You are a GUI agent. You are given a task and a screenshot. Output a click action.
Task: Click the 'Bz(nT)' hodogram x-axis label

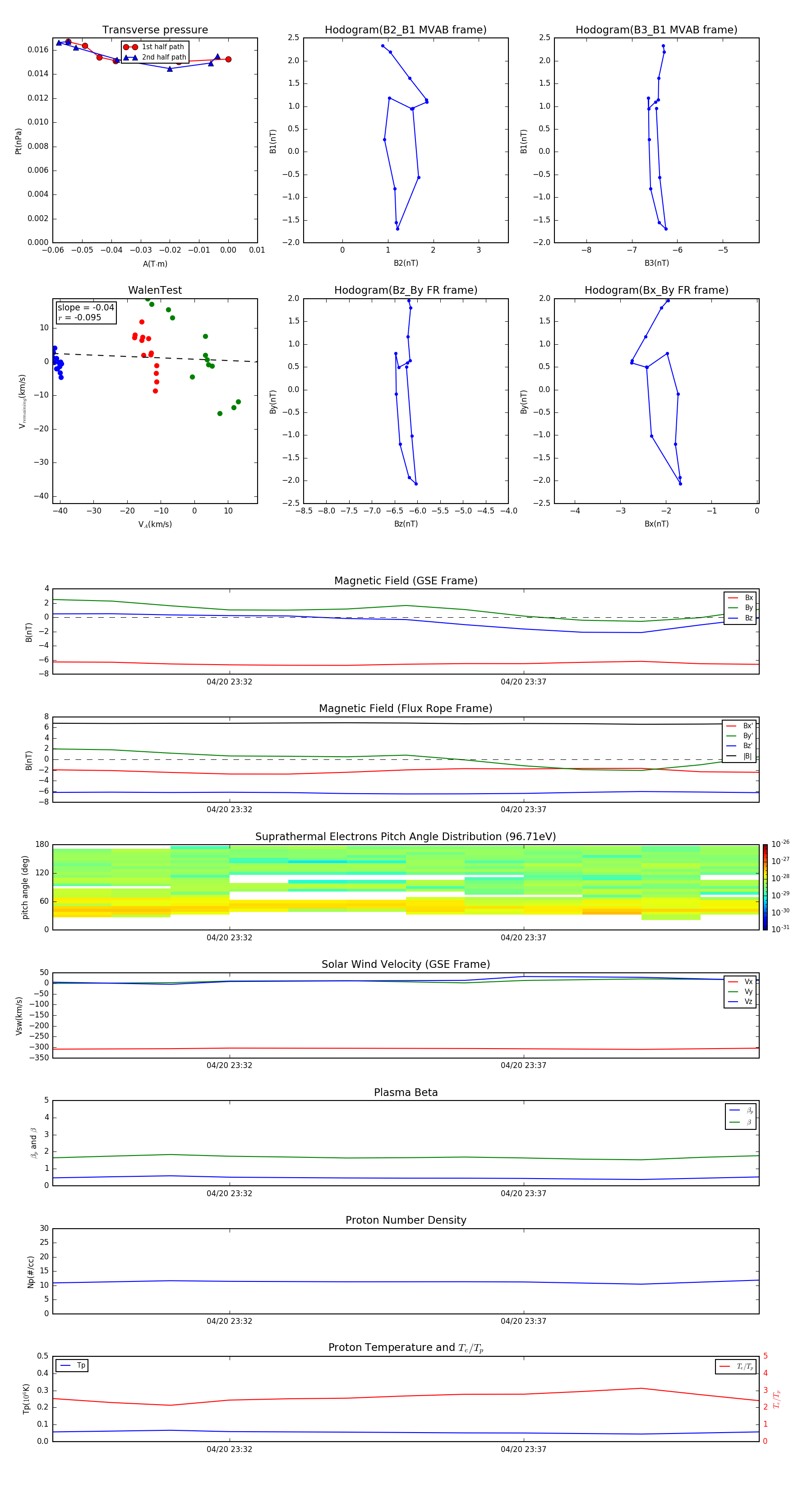coord(406,524)
